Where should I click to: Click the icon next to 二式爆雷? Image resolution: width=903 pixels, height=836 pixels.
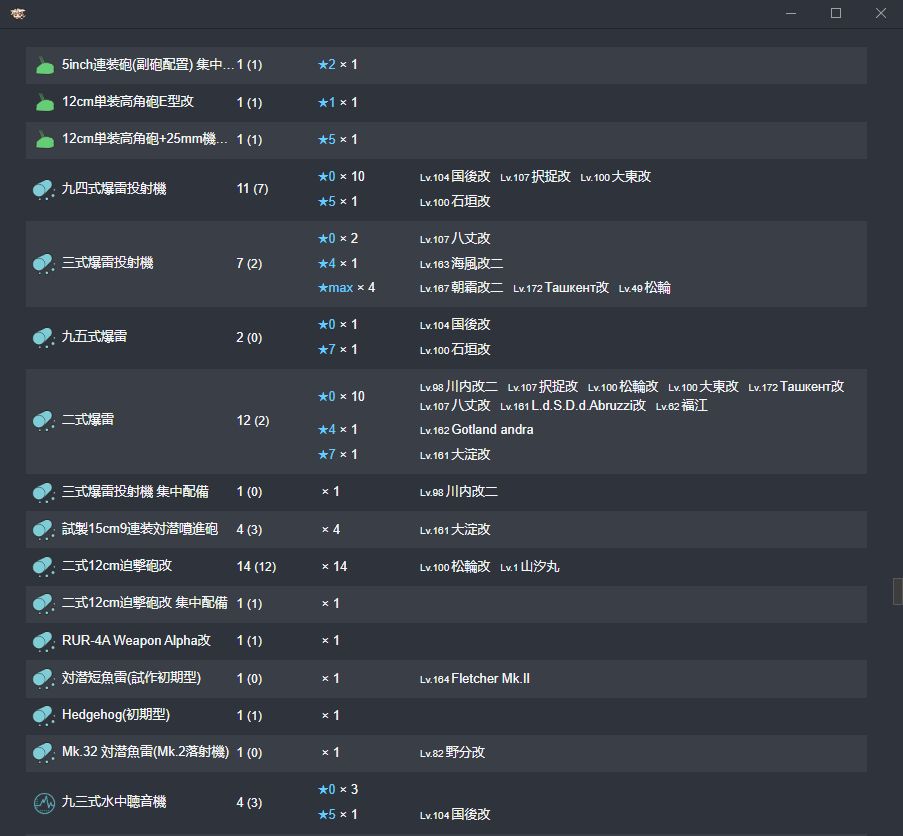tap(44, 420)
